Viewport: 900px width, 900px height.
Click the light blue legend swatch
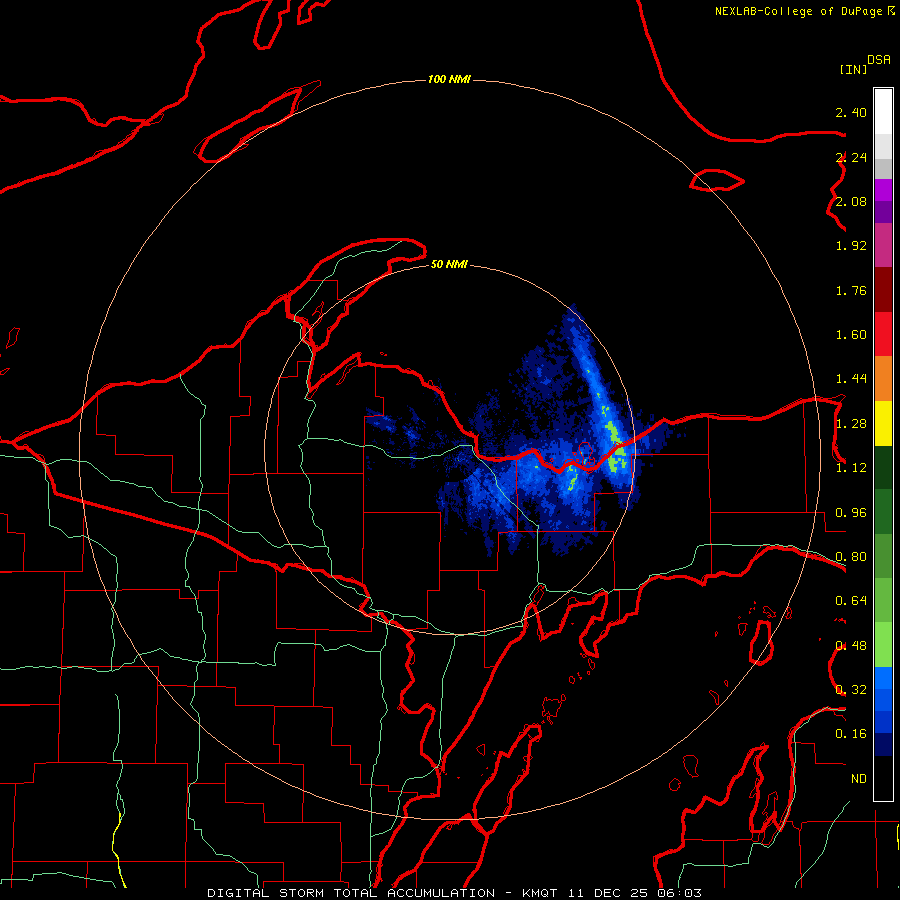point(883,678)
